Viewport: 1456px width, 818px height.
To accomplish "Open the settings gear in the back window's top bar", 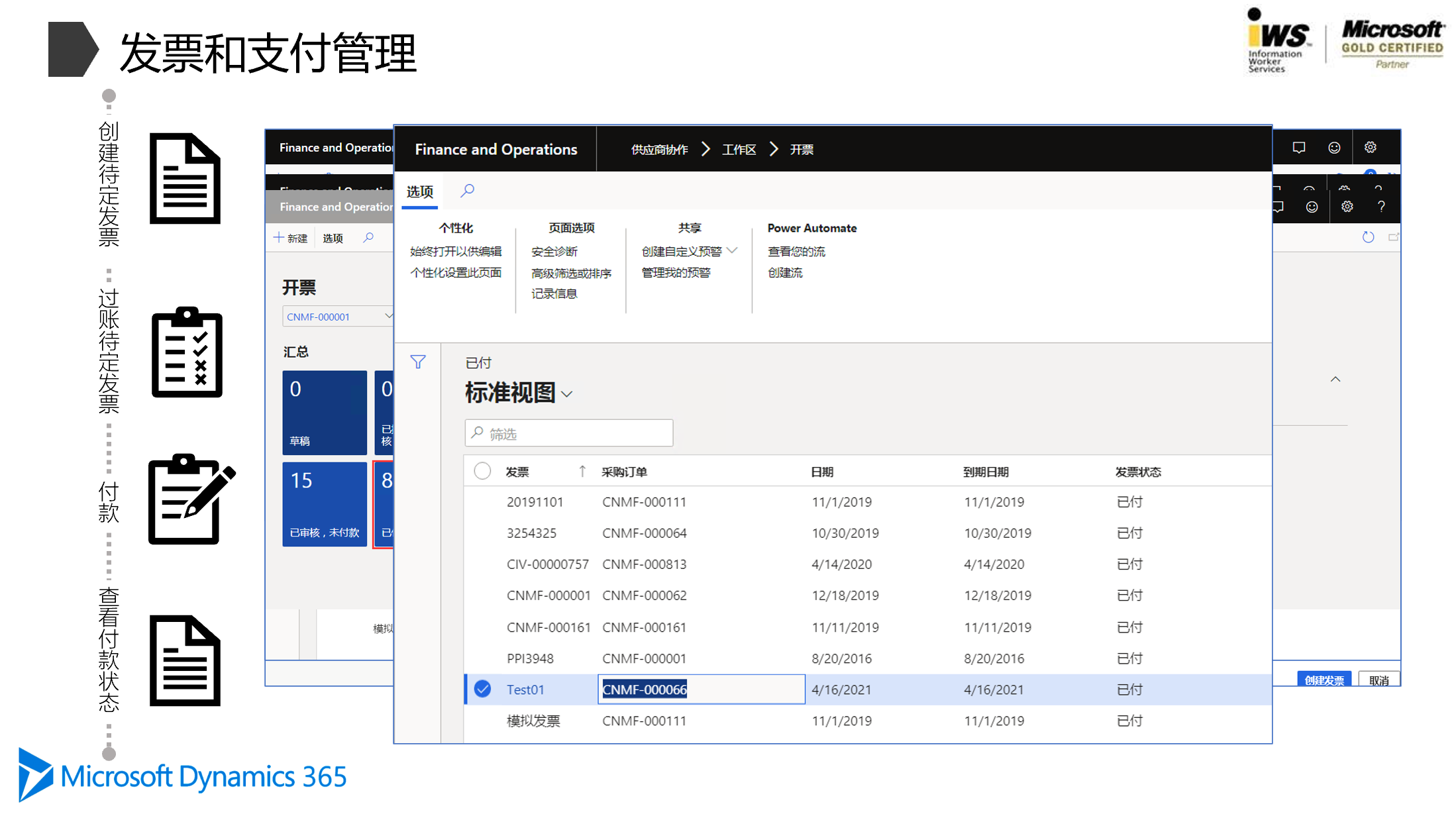I will [x=1371, y=148].
